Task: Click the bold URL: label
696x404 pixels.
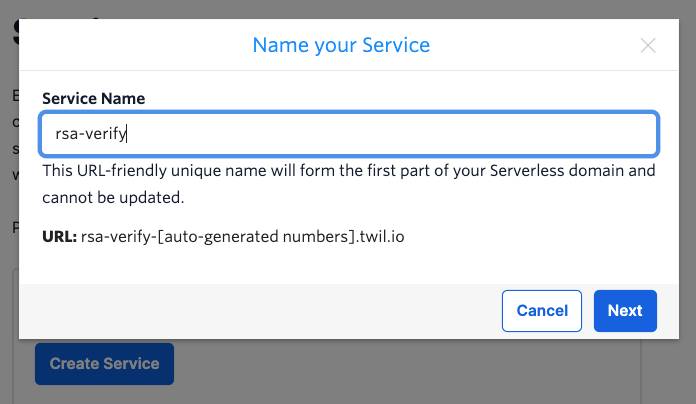Action: [59, 237]
